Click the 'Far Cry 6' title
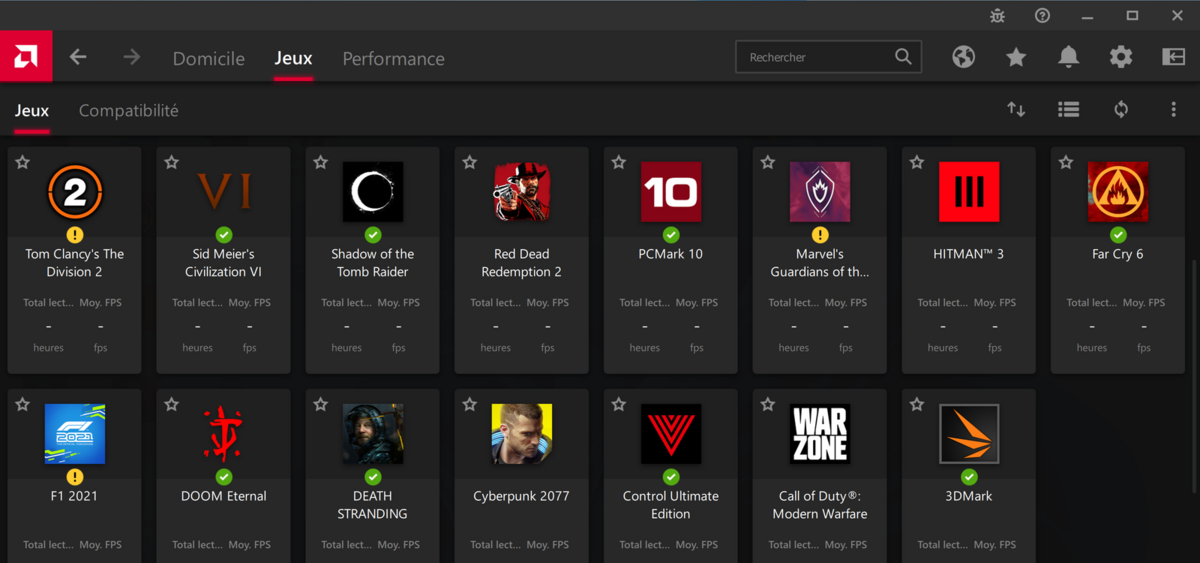The height and width of the screenshot is (563, 1200). pyautogui.click(x=1118, y=254)
